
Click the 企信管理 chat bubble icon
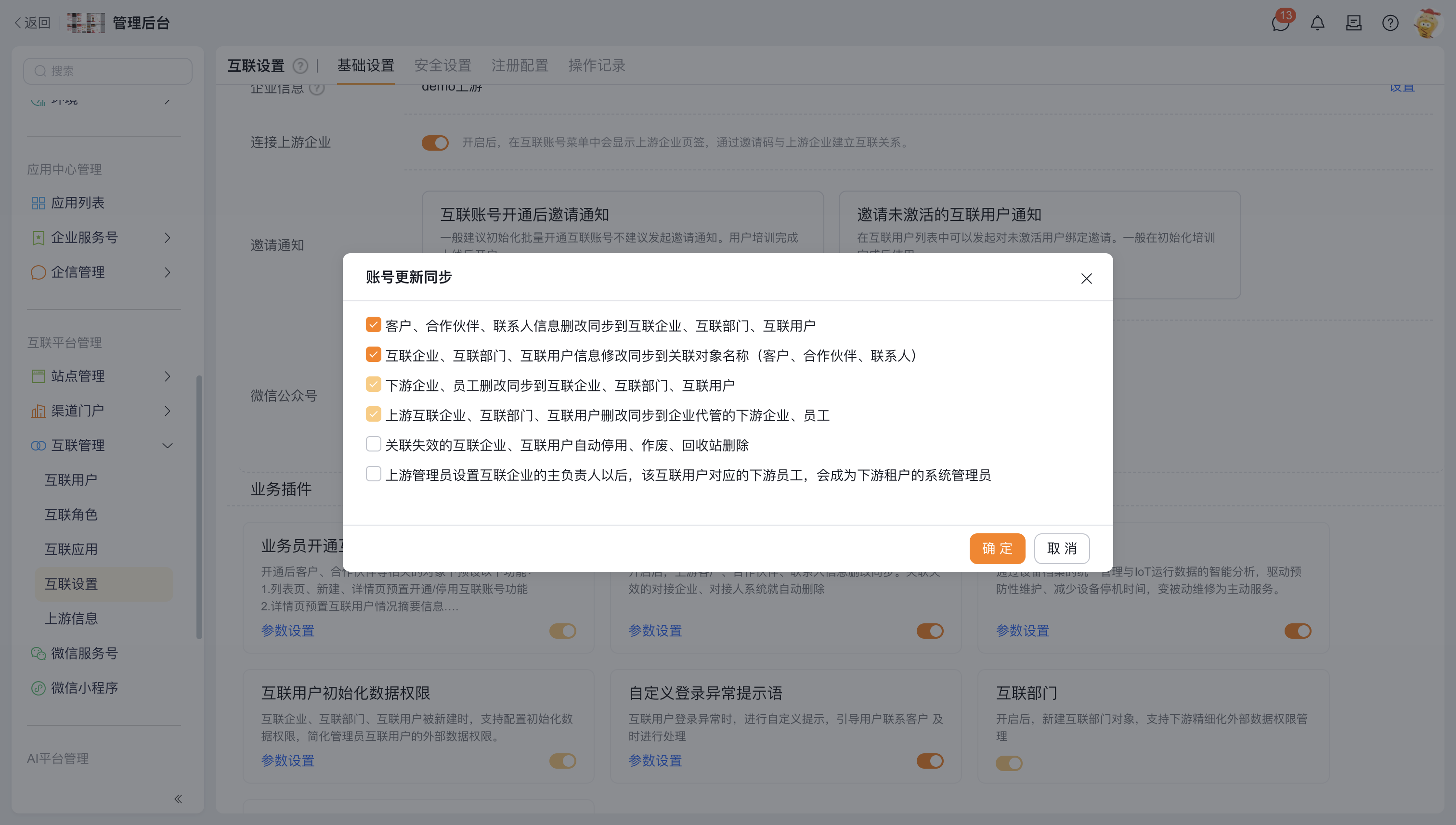tap(38, 272)
